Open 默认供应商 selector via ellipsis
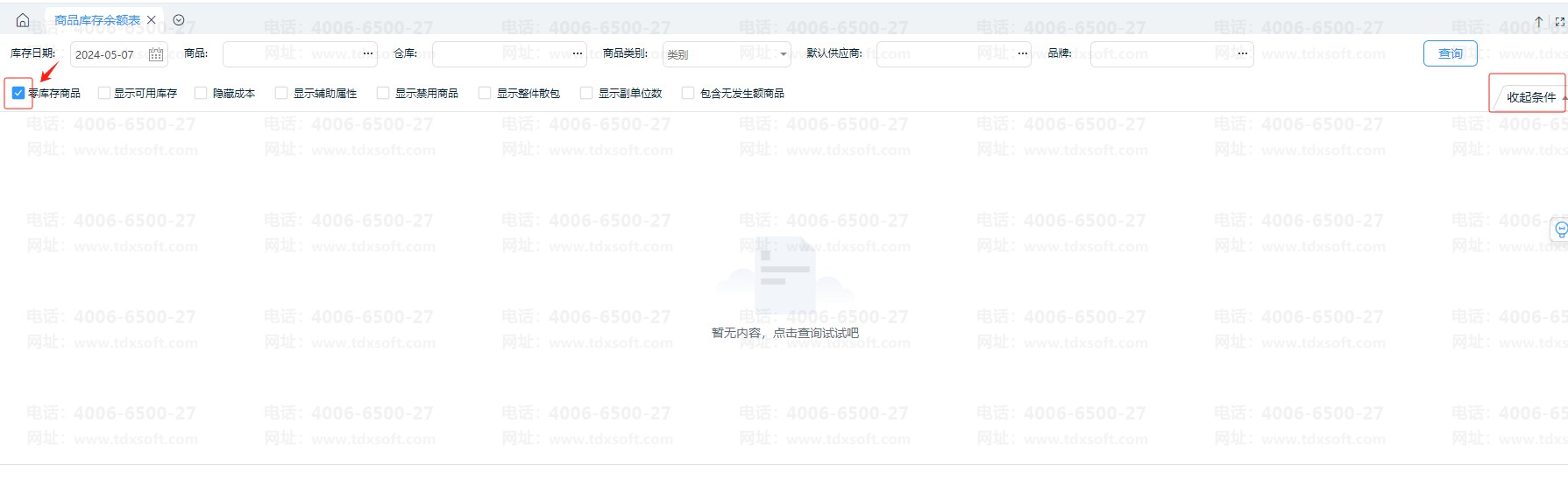The height and width of the screenshot is (487, 1568). [x=1022, y=54]
